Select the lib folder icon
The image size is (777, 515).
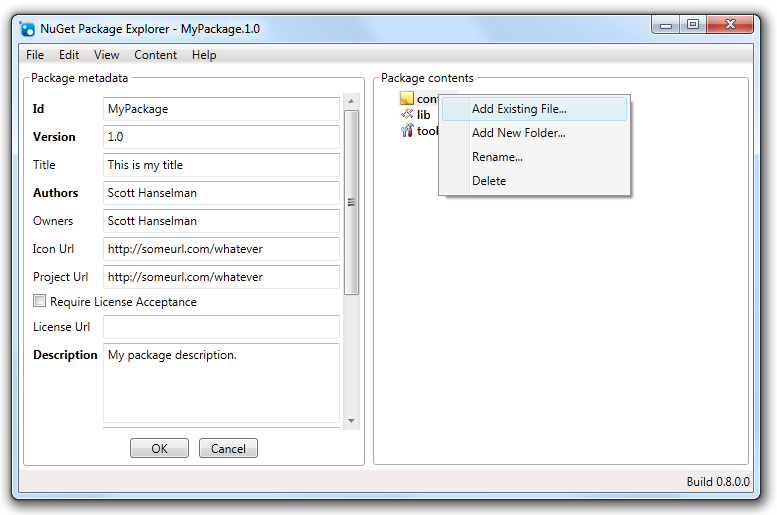click(407, 114)
